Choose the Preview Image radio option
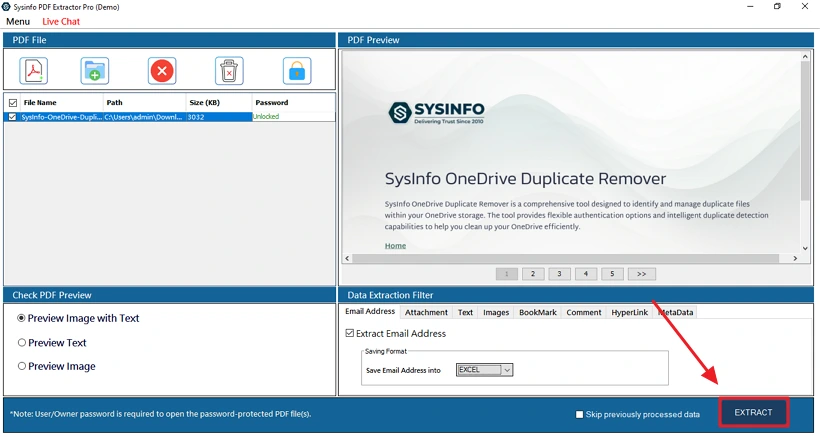Viewport: 820px width, 437px height. pyautogui.click(x=22, y=367)
